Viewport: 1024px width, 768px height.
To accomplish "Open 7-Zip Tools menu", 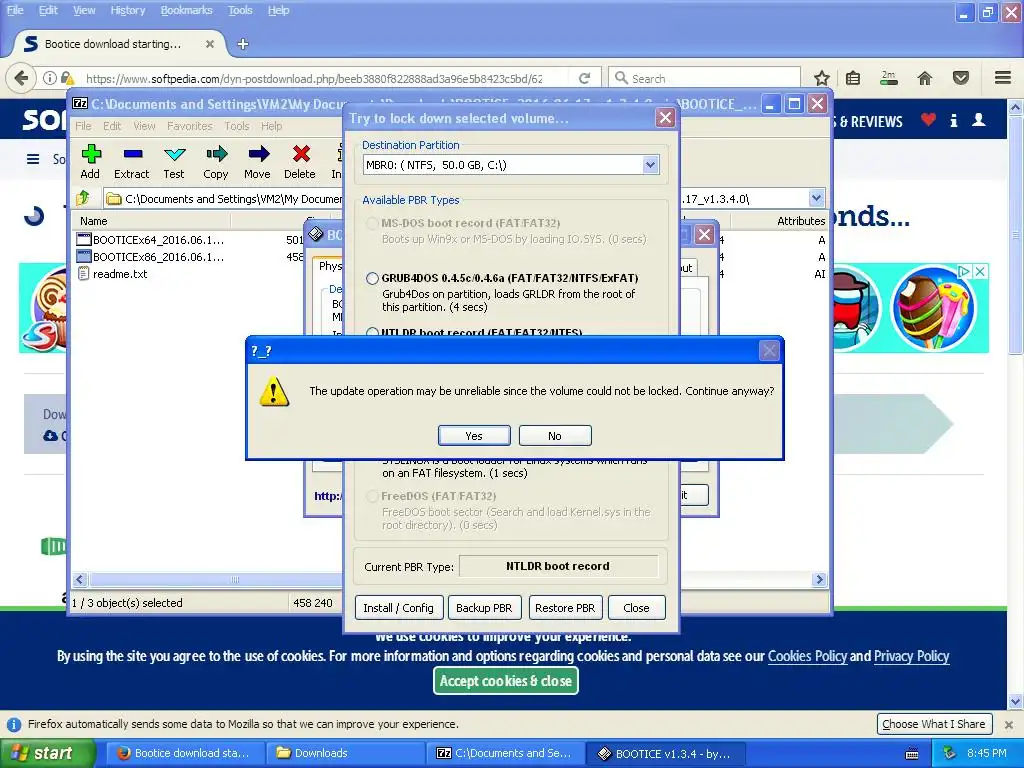I will coord(237,126).
